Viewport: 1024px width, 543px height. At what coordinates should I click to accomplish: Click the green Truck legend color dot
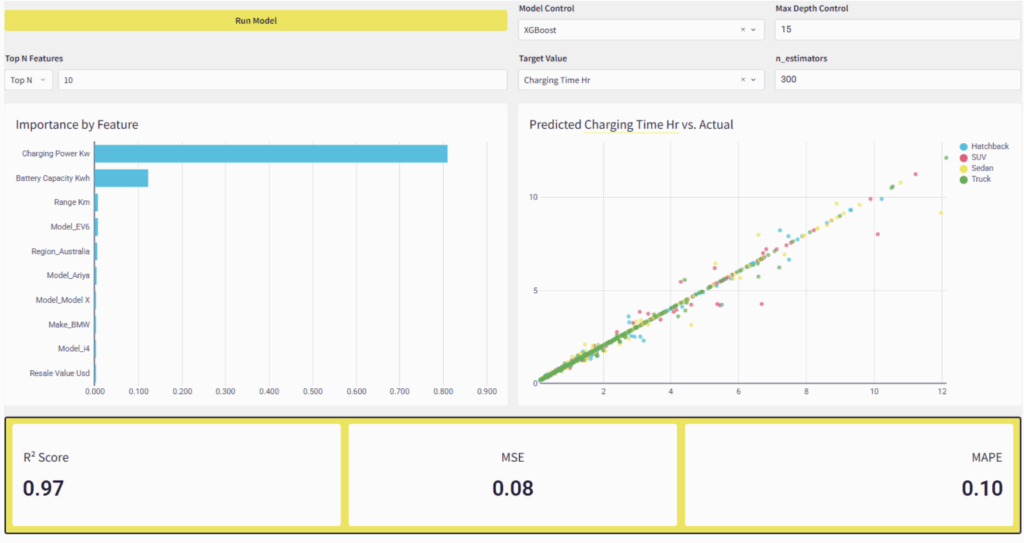click(963, 180)
